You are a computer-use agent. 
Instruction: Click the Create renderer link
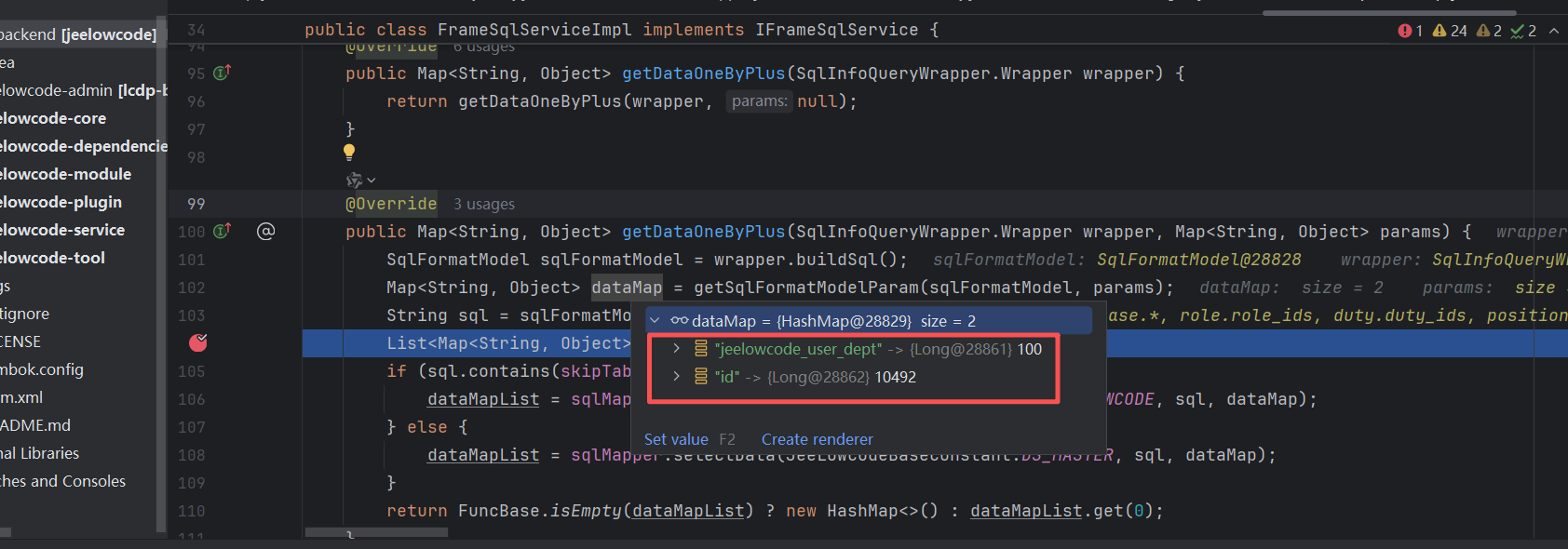click(x=817, y=439)
